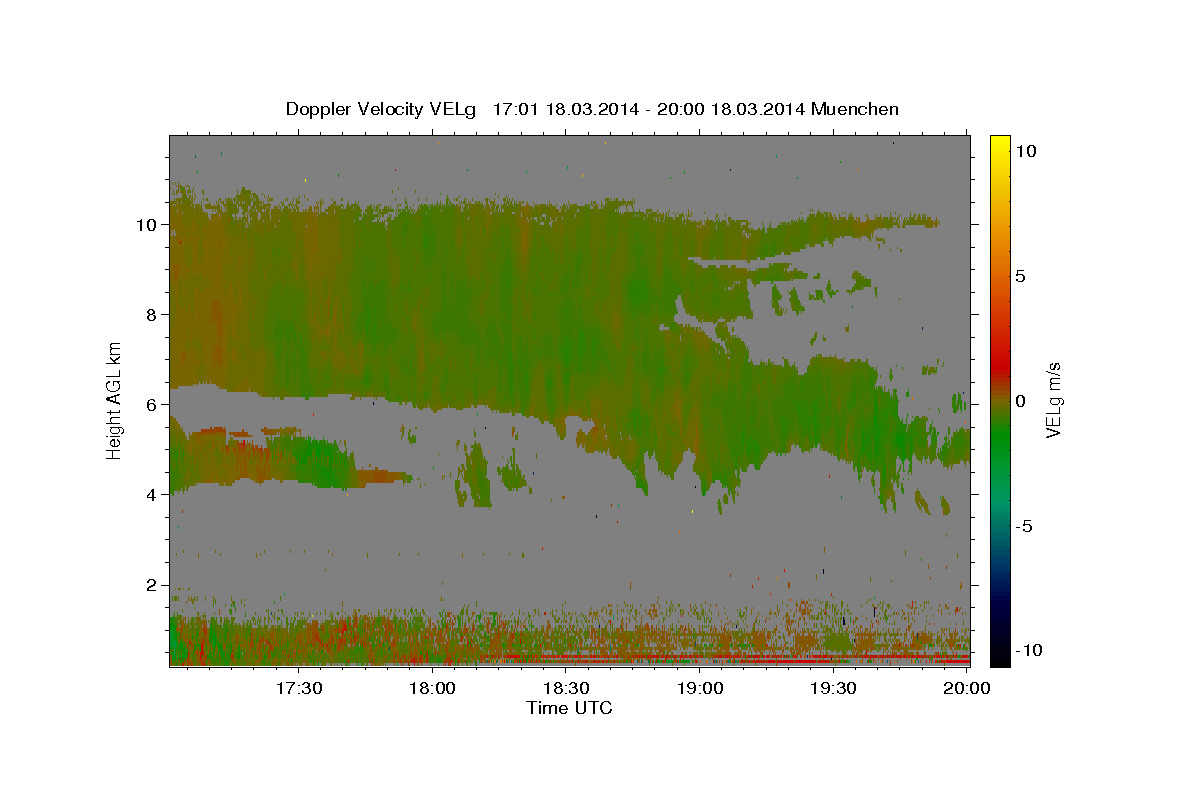Click the 'VELg m/s' colorbar title
The image size is (1200, 800).
tap(1054, 400)
